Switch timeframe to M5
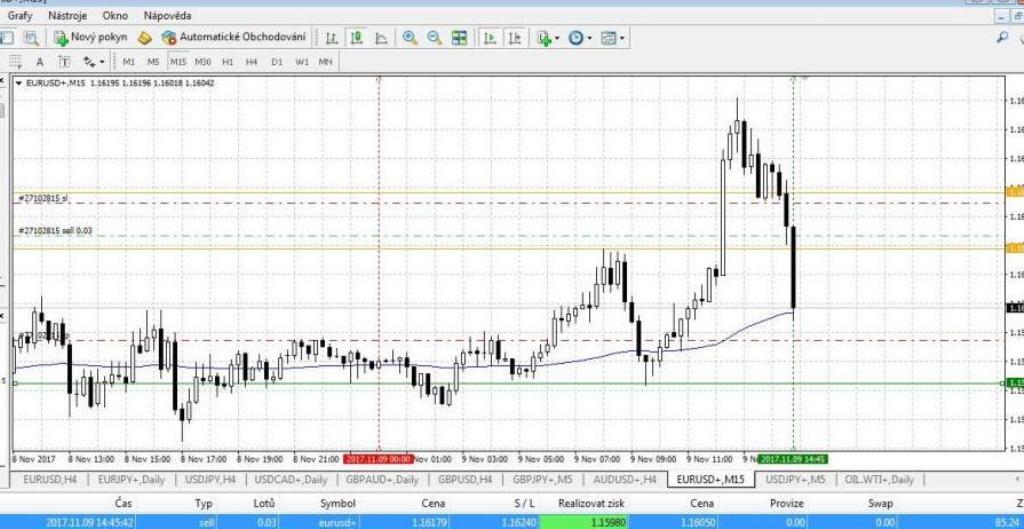 pos(153,62)
